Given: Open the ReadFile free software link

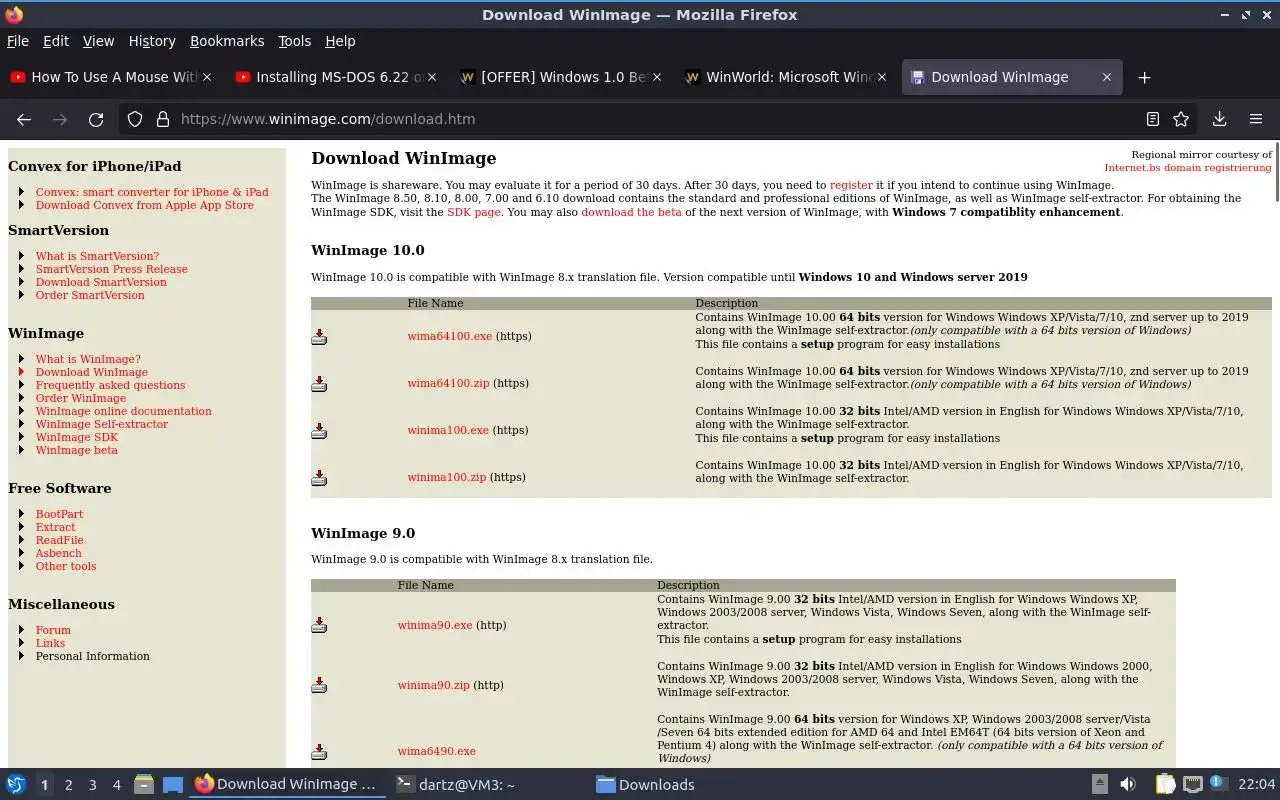Looking at the screenshot, I should [x=59, y=540].
